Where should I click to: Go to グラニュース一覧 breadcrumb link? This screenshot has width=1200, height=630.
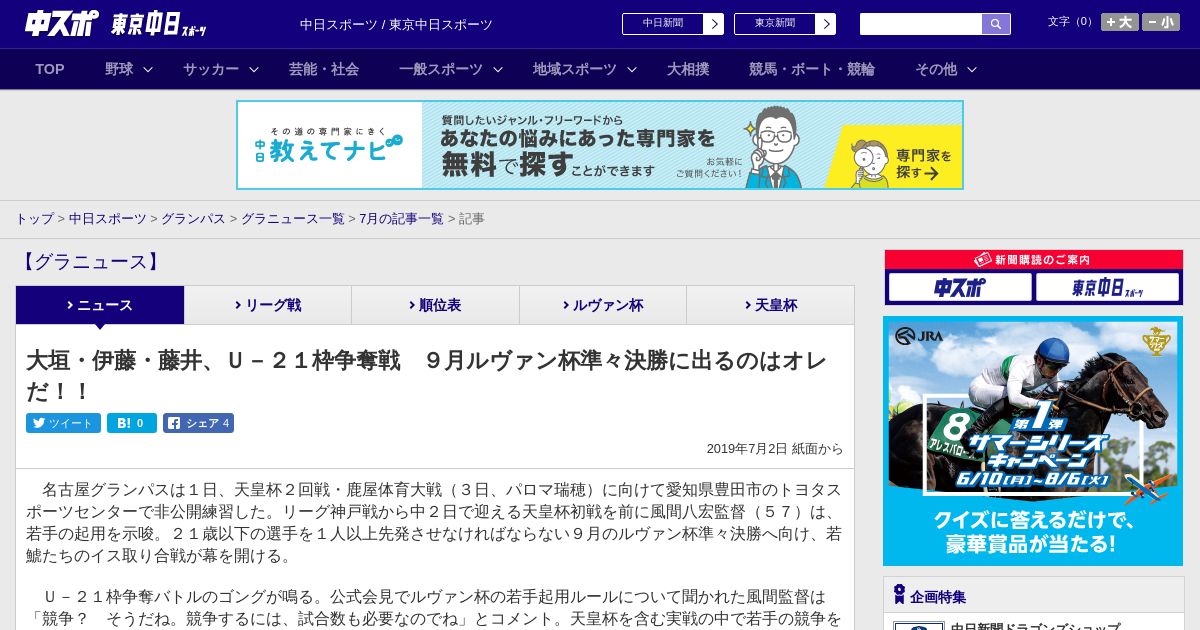pos(292,218)
